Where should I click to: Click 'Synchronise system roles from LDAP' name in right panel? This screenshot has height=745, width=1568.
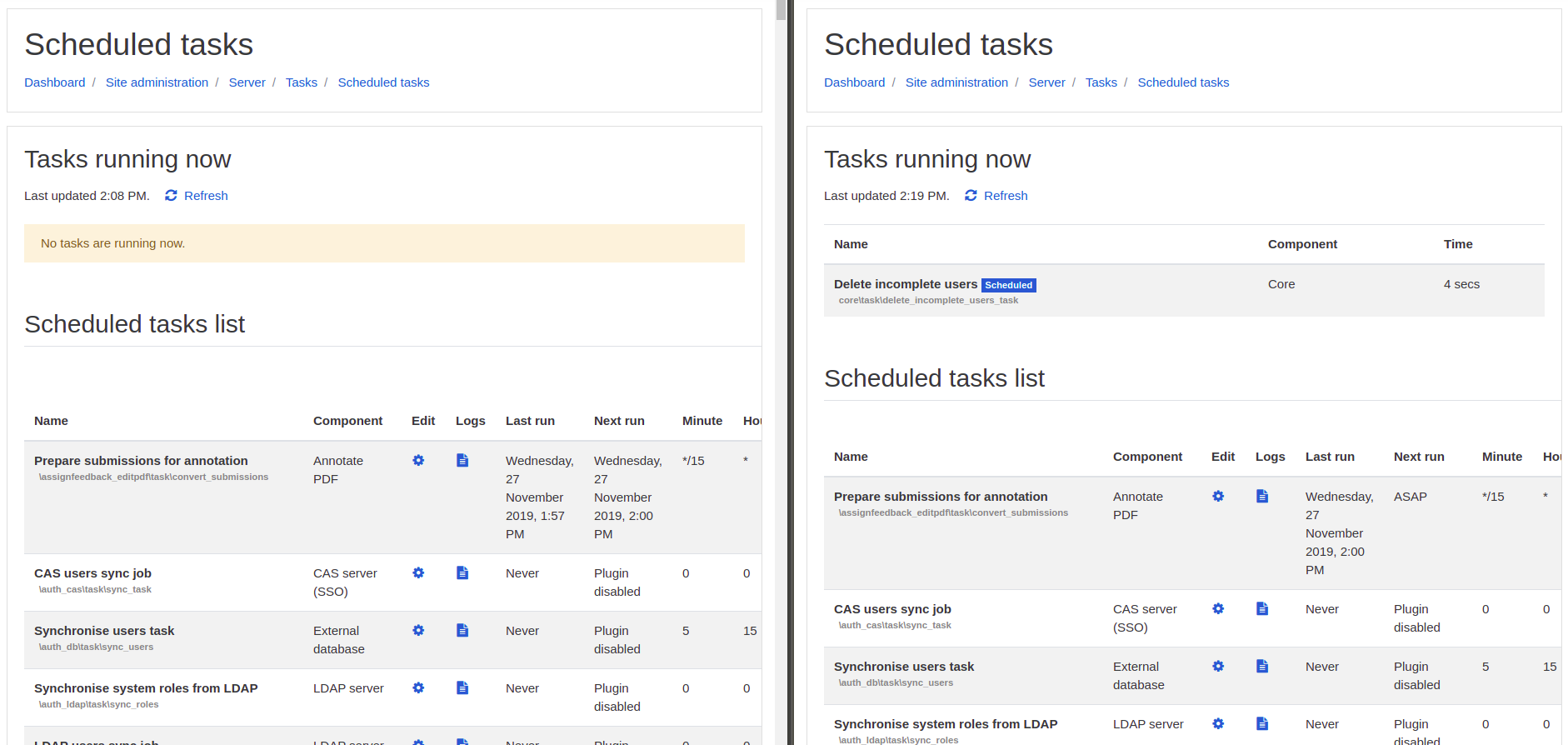tap(946, 724)
